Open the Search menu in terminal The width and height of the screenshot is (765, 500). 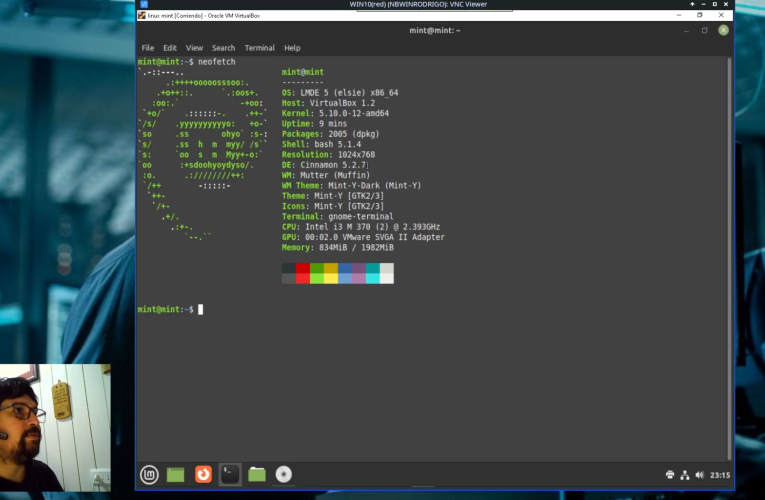point(223,48)
